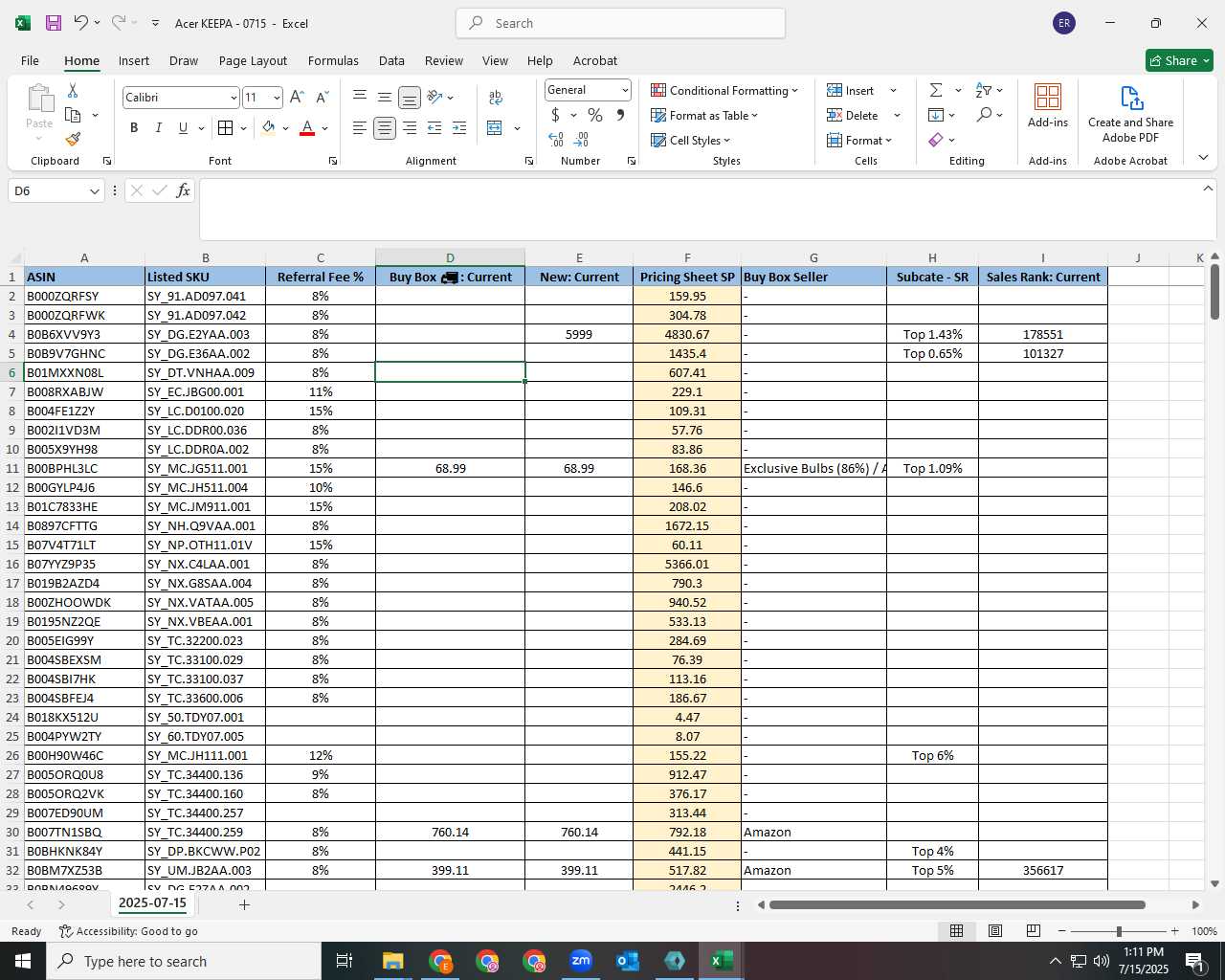Toggle Top Align
The image size is (1225, 980).
pyautogui.click(x=360, y=97)
